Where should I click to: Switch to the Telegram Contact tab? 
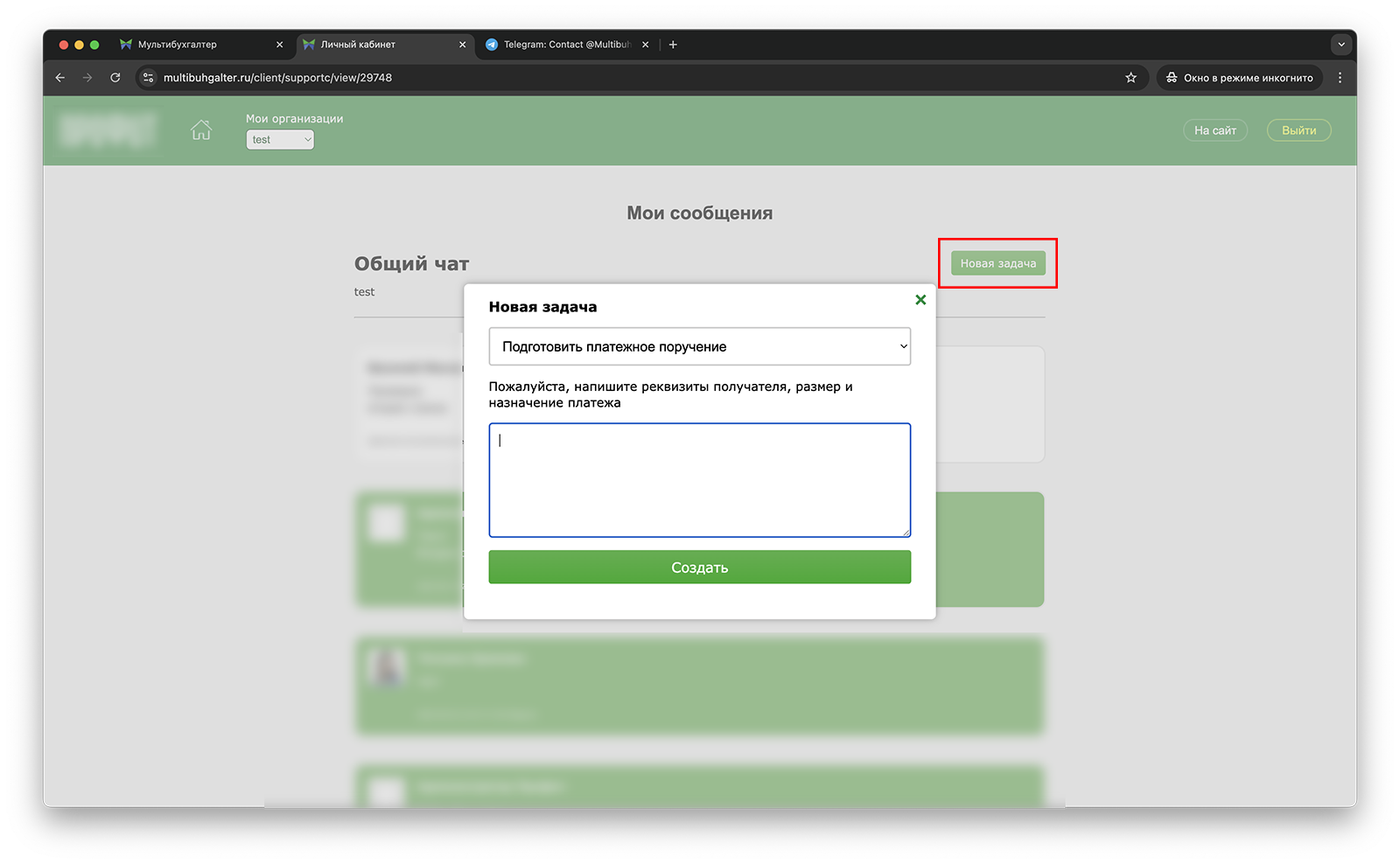[x=560, y=45]
